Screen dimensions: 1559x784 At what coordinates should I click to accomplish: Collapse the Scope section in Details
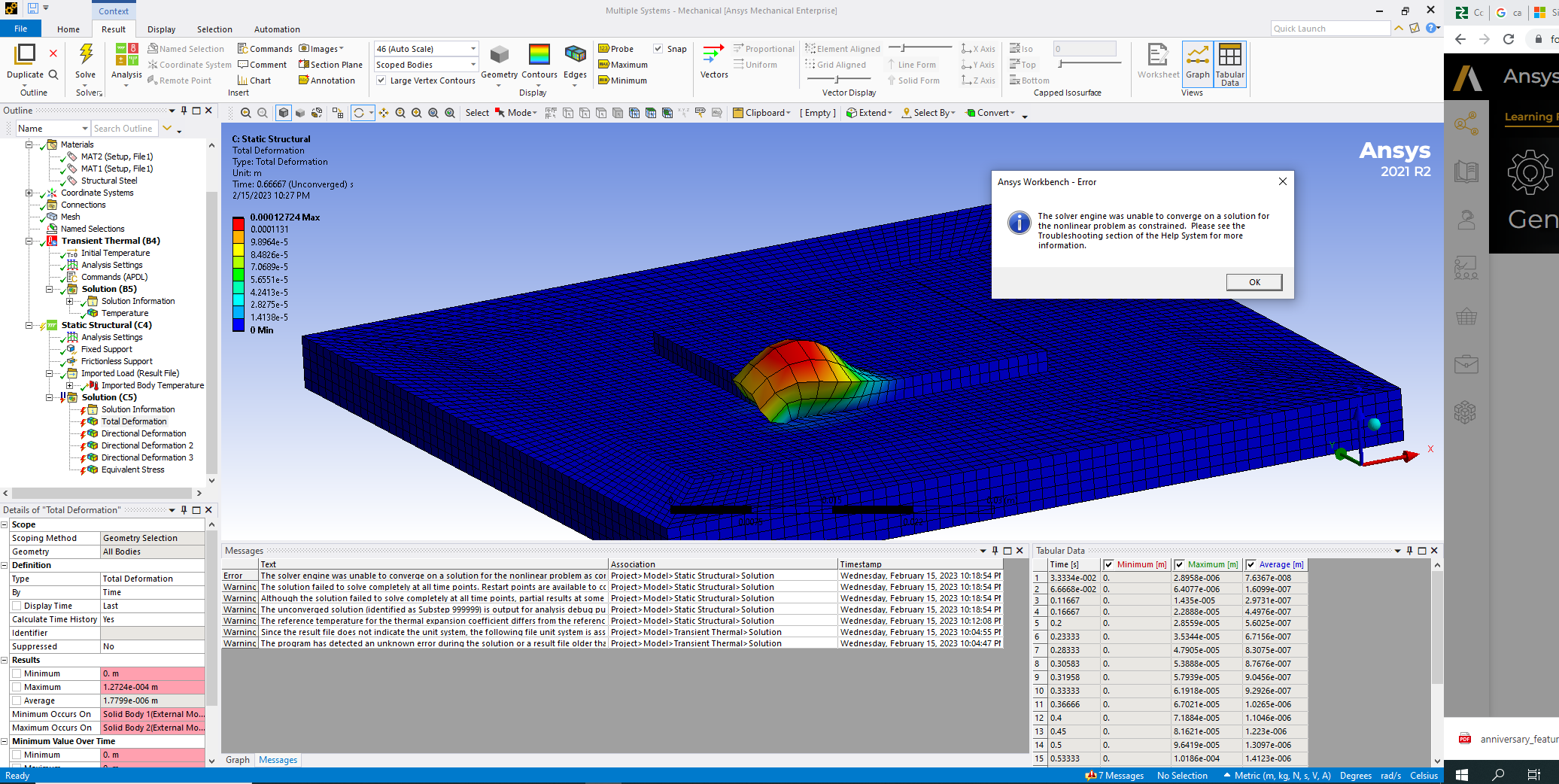pyautogui.click(x=5, y=524)
